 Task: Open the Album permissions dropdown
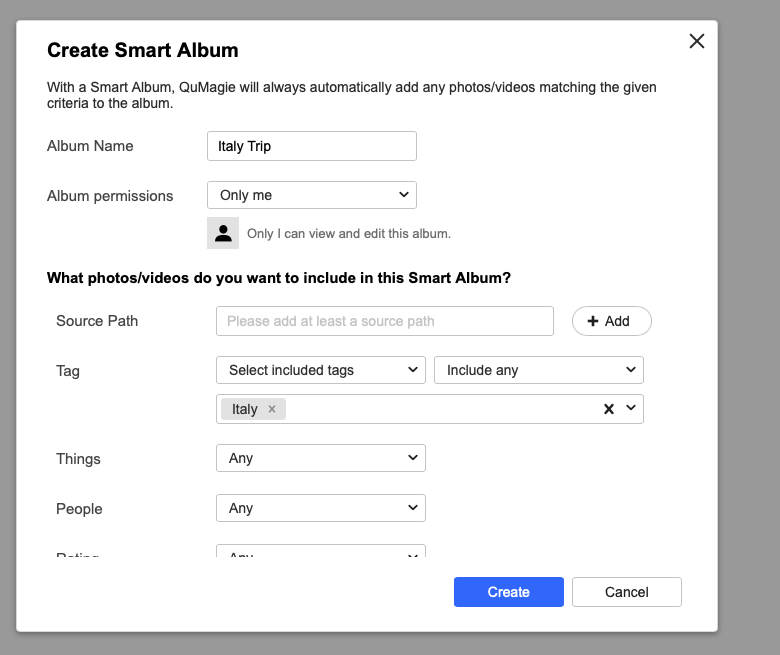[311, 195]
